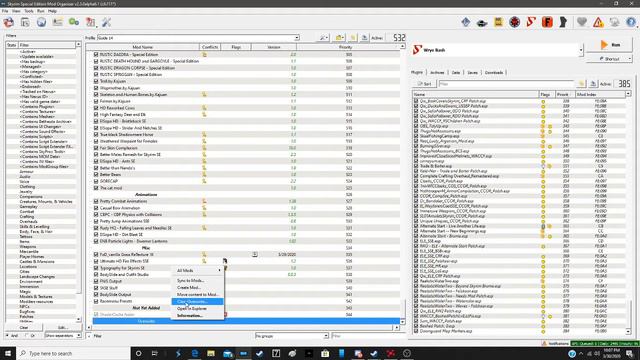640x360 pixels.
Task: Uncheck StoneFishingCamp.esp plugin
Action: pos(416,136)
